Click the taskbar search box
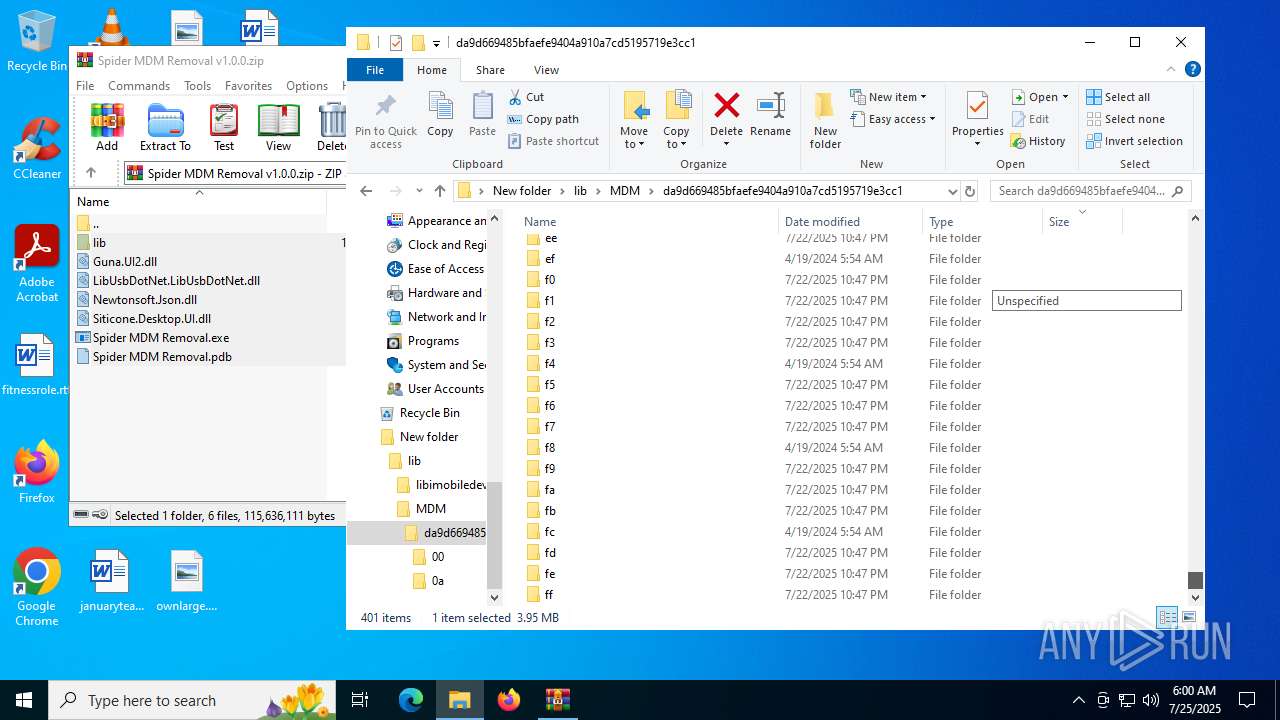Screen dimensions: 1280x720 pos(192,700)
